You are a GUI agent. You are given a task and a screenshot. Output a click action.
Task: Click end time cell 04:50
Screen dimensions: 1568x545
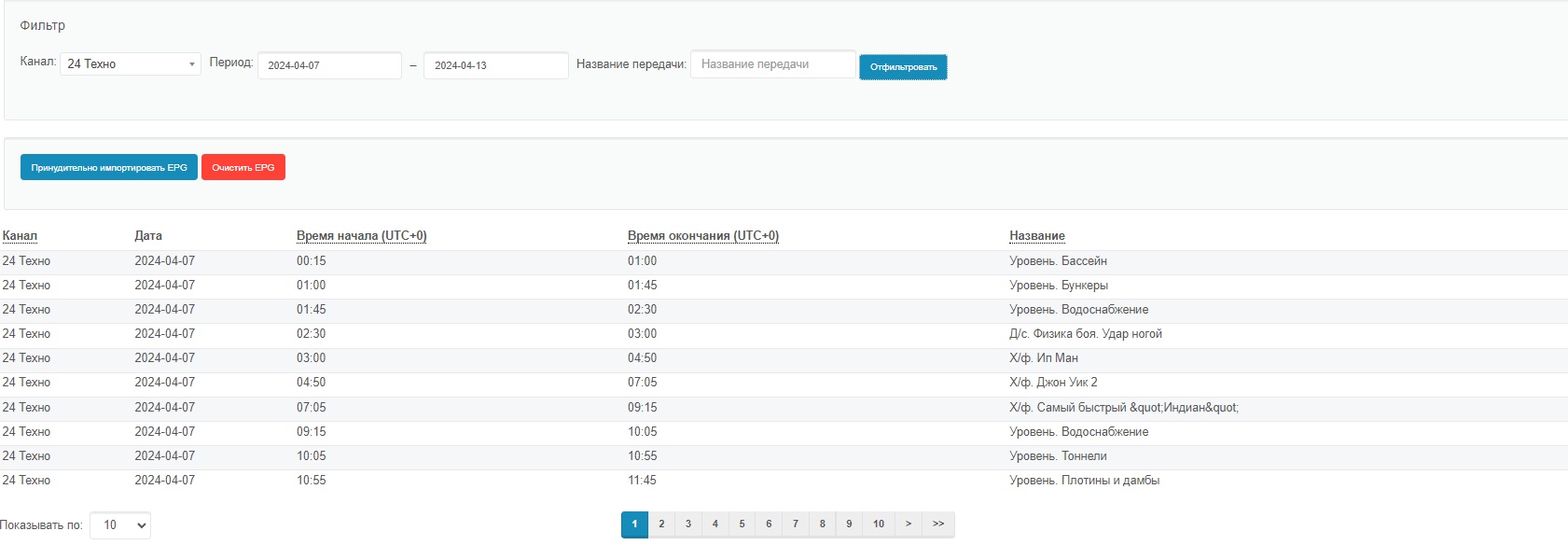point(642,358)
